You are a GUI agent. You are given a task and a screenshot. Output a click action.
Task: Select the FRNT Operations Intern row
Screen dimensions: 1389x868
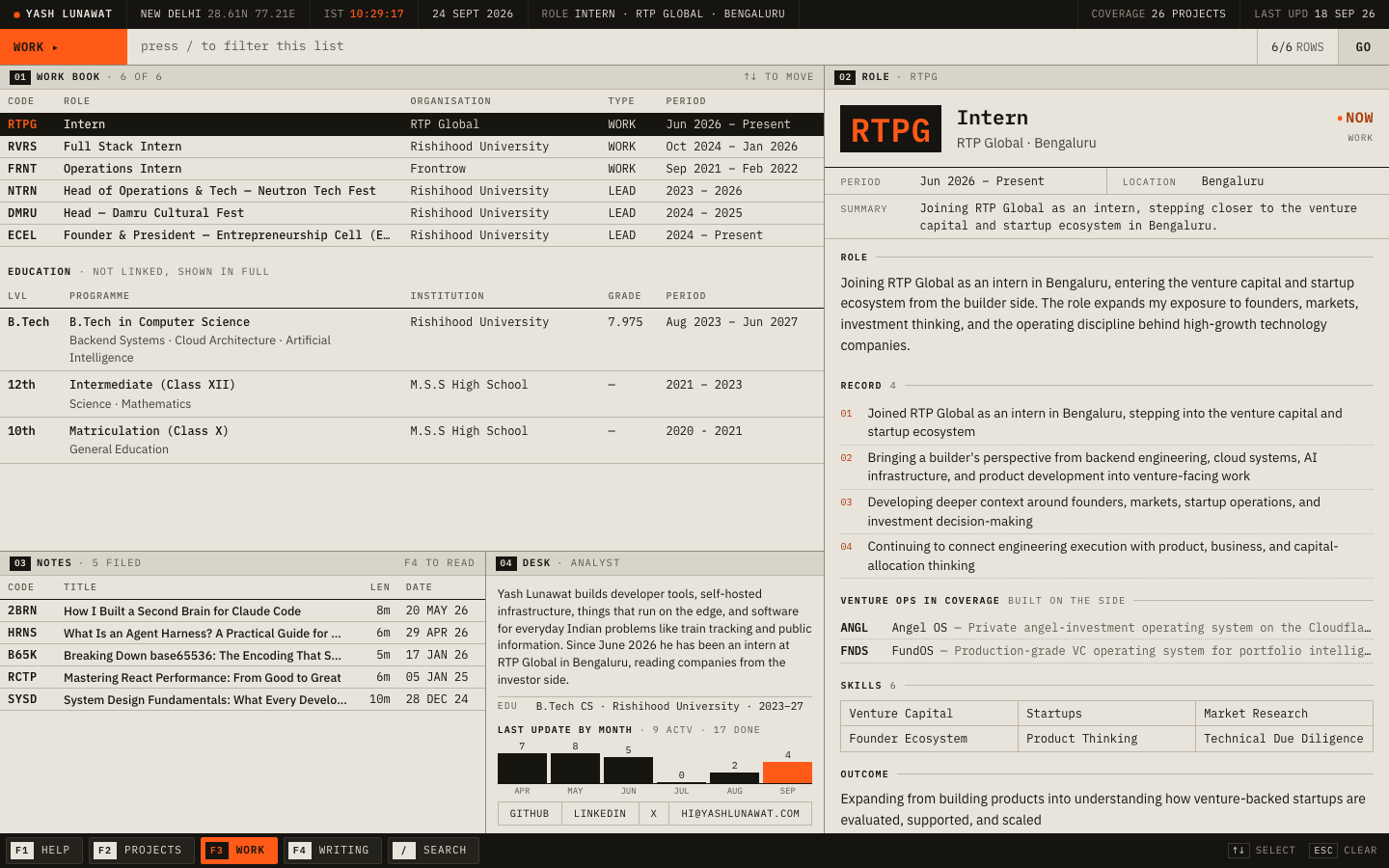(x=412, y=169)
